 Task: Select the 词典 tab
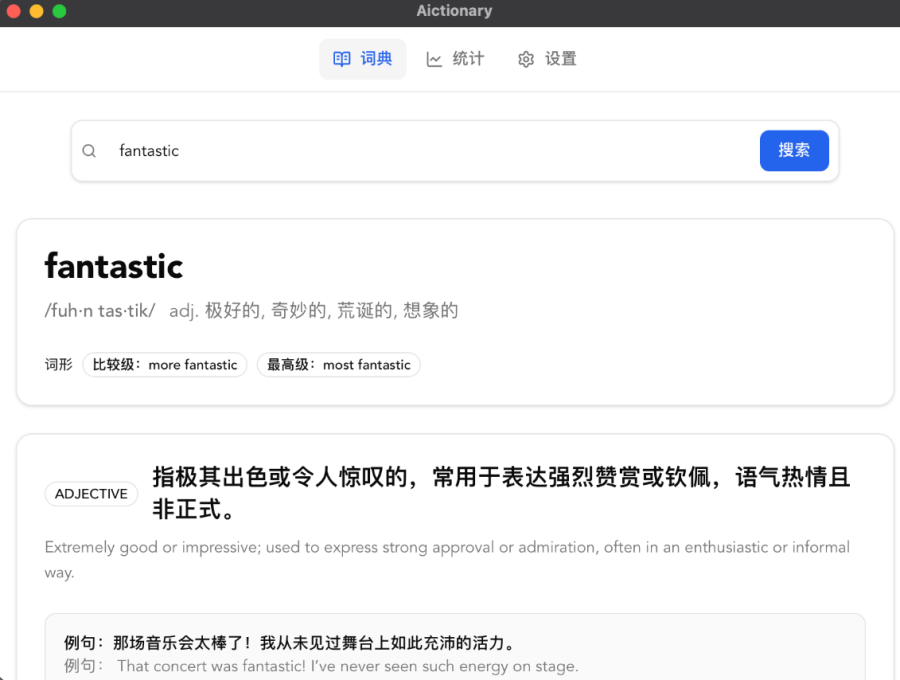[362, 58]
